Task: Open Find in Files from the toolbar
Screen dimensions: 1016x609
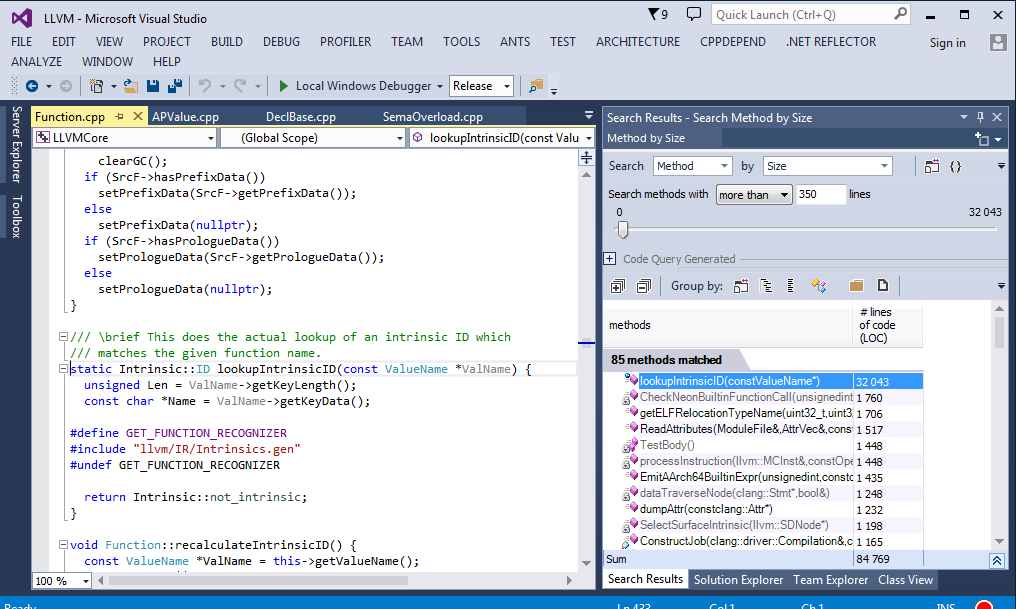Action: tap(536, 86)
